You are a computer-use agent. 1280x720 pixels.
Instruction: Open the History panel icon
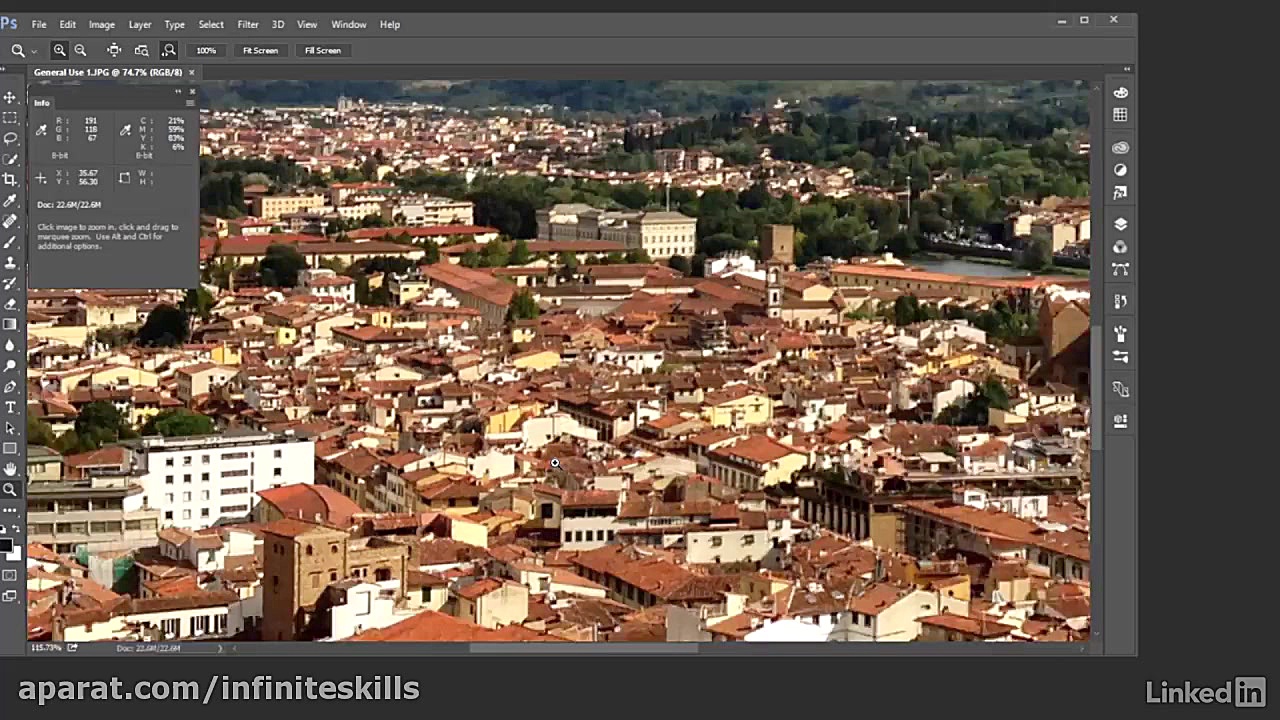1120,301
